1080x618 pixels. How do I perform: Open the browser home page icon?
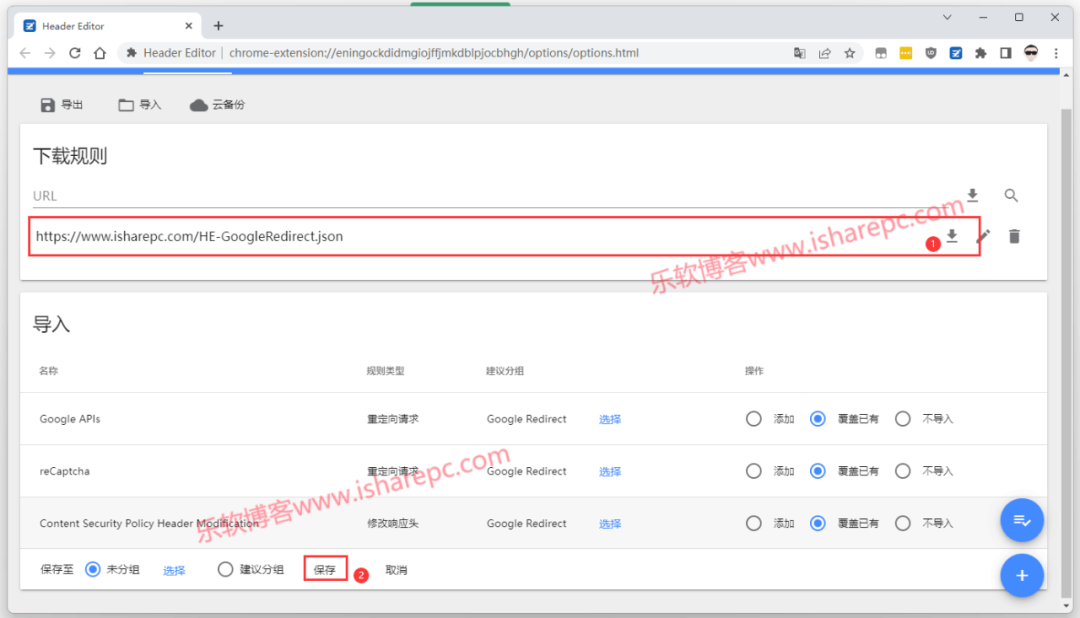[100, 53]
